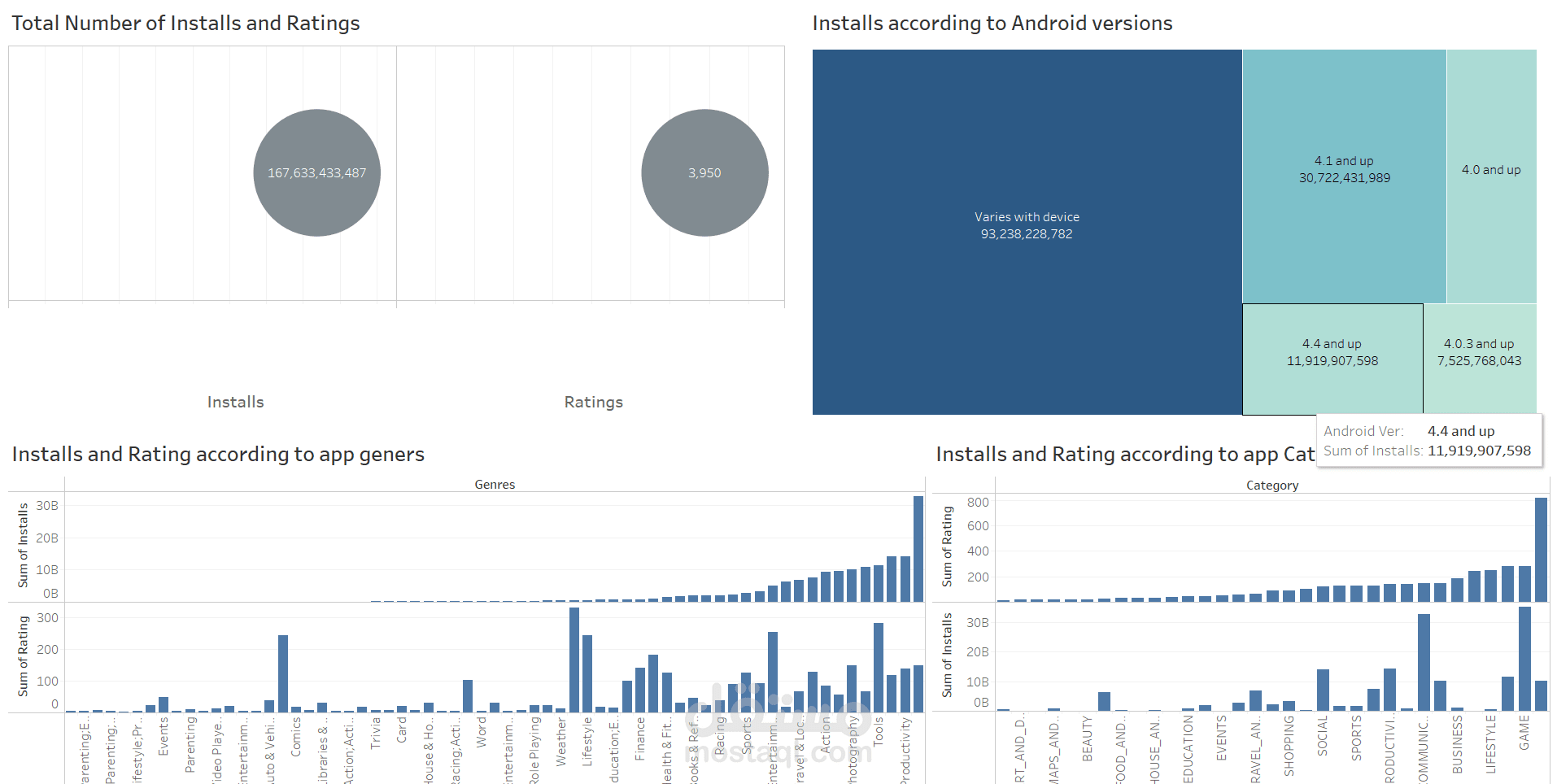Click the 'Role Playing' genre axis label

534,750
